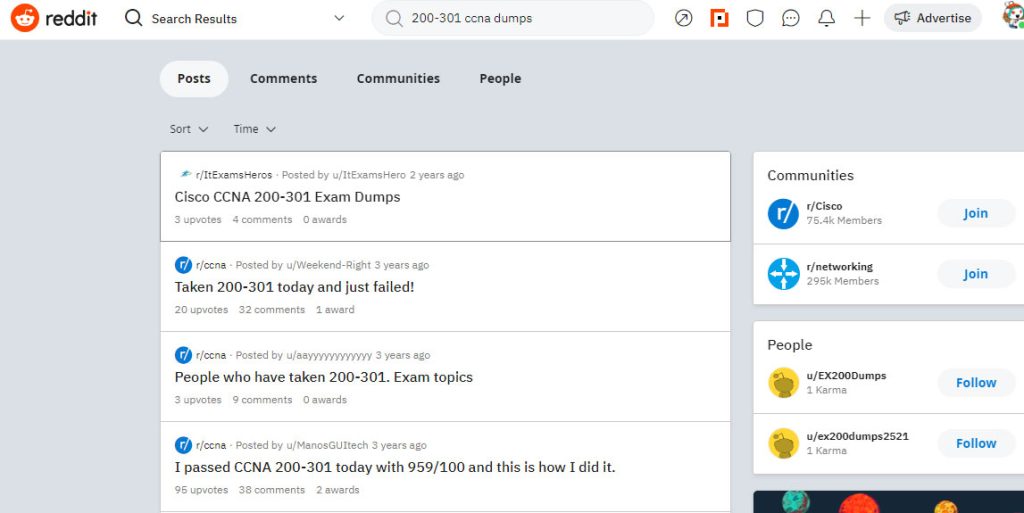Click '95 upvotes' text

point(201,490)
